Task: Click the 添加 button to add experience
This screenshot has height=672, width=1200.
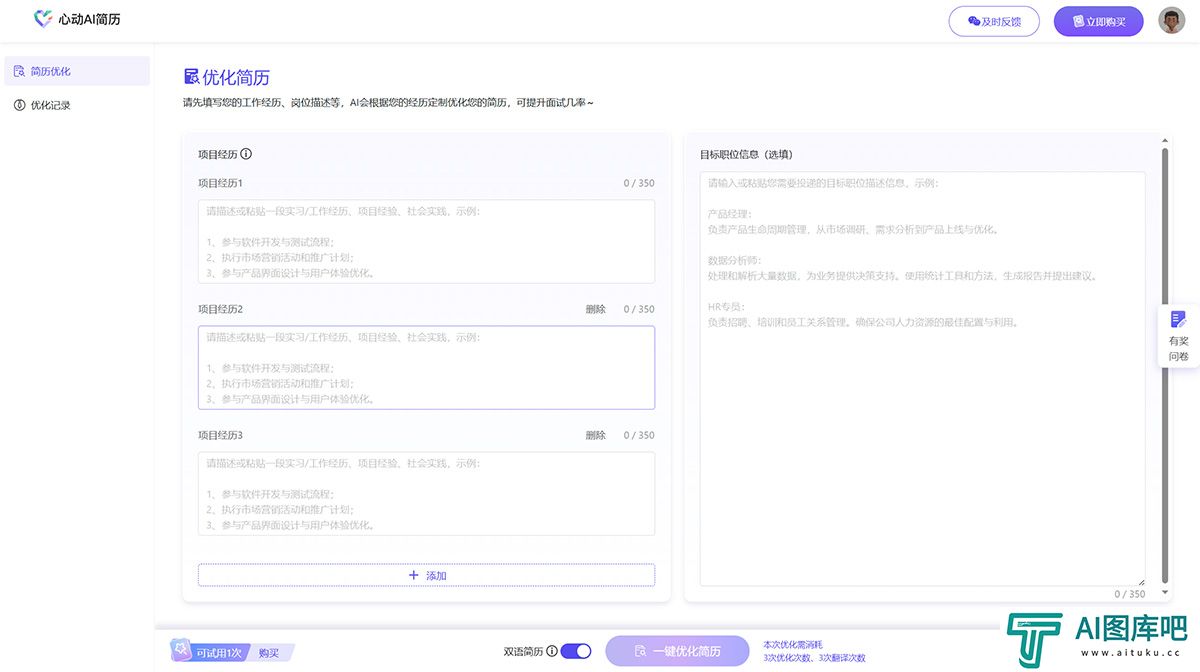Action: [x=426, y=575]
